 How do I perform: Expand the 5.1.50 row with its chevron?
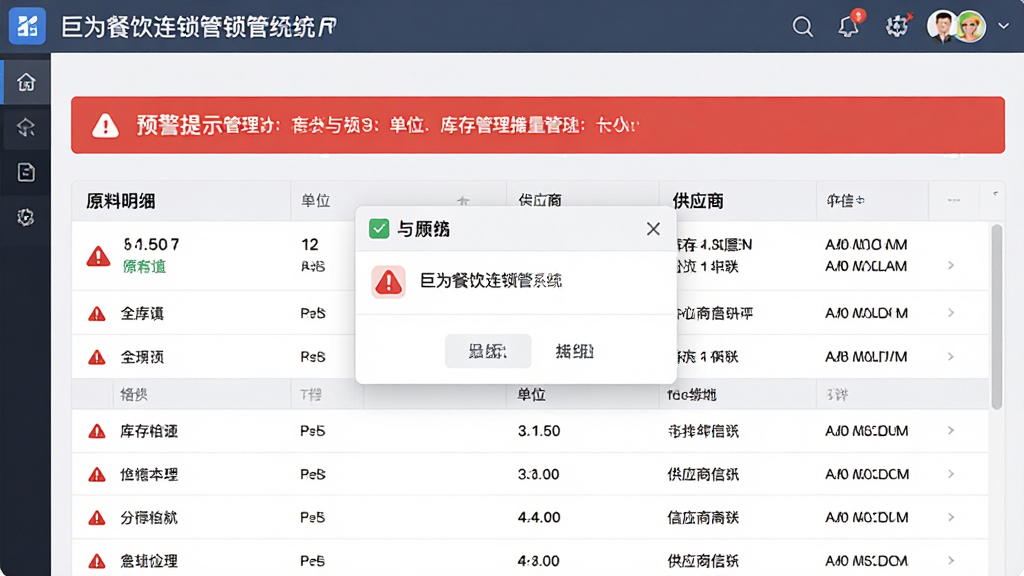[951, 265]
